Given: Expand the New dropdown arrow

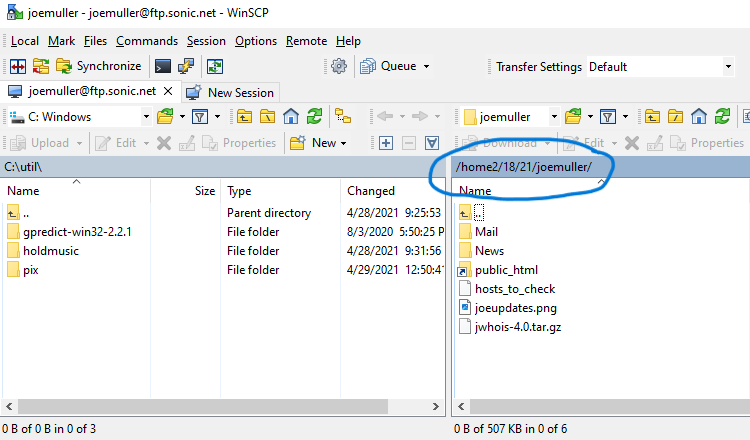Looking at the screenshot, I should (343, 143).
